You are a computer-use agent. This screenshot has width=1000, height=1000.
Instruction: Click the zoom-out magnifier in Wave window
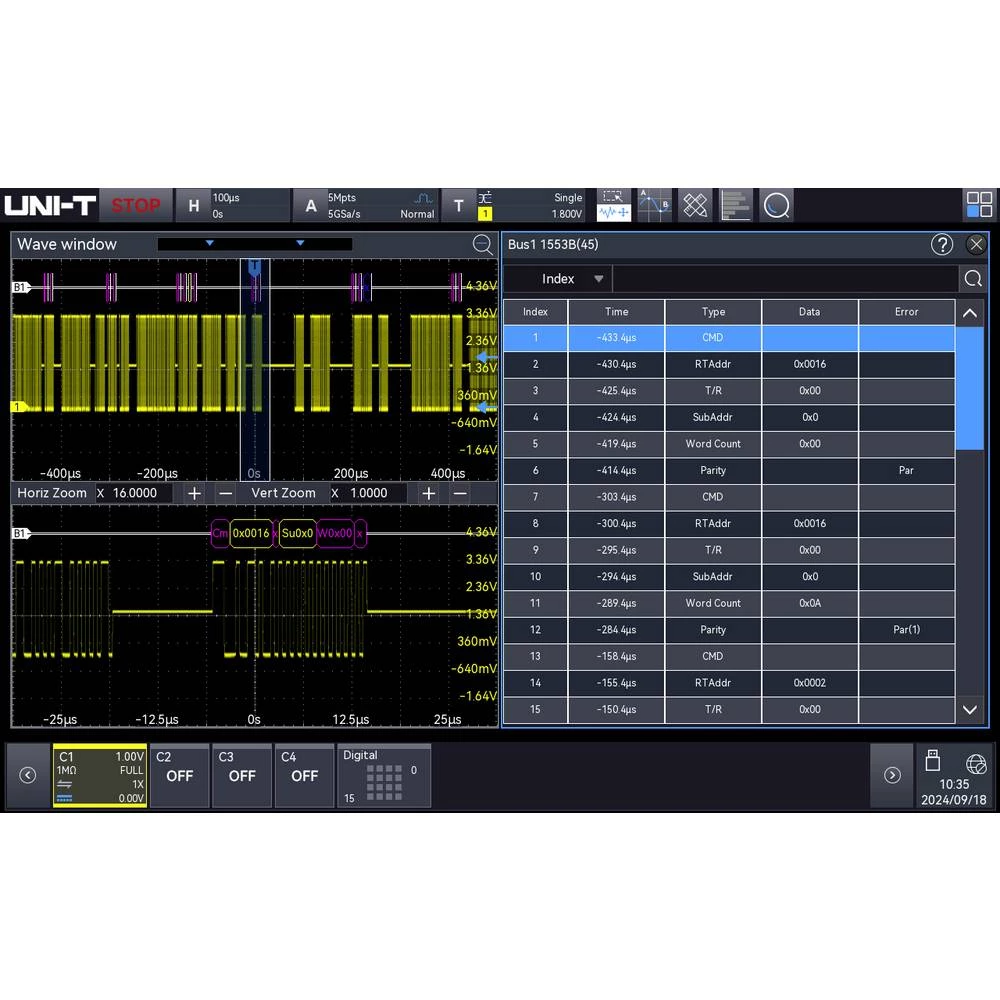[483, 244]
